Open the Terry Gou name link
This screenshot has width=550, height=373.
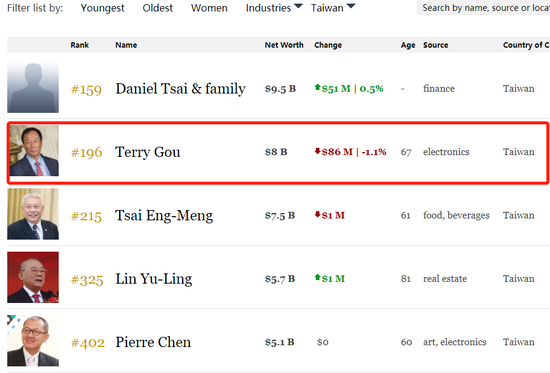148,152
